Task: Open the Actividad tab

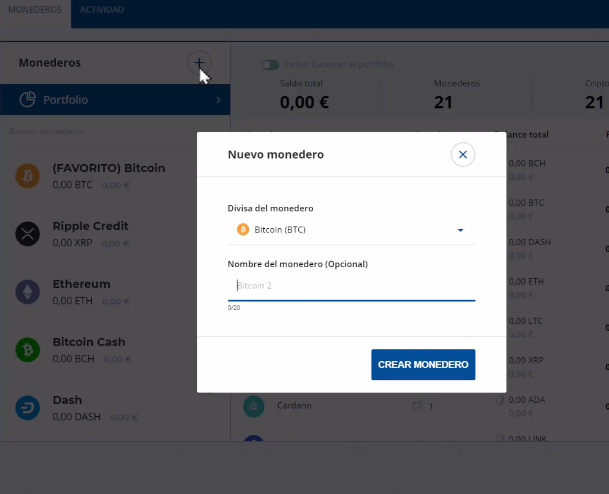Action: (102, 9)
